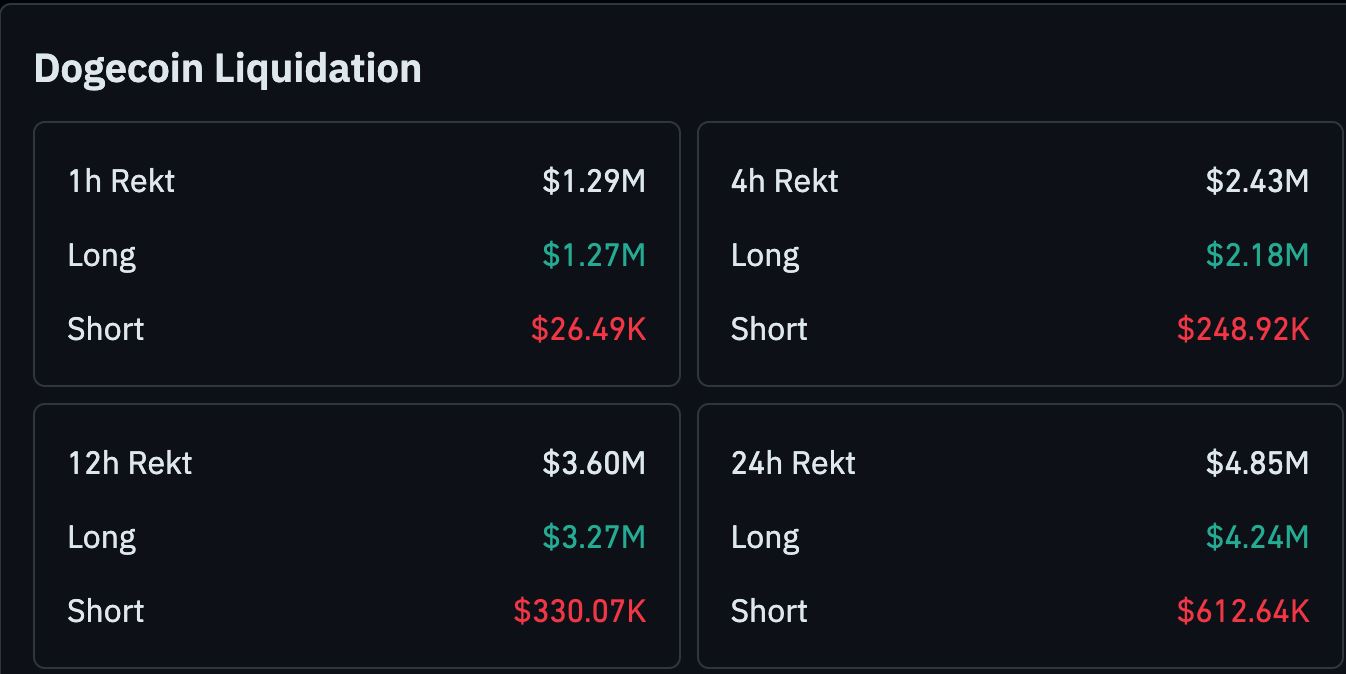Click the Long label in 24h card
This screenshot has height=674, width=1346.
coord(765,538)
